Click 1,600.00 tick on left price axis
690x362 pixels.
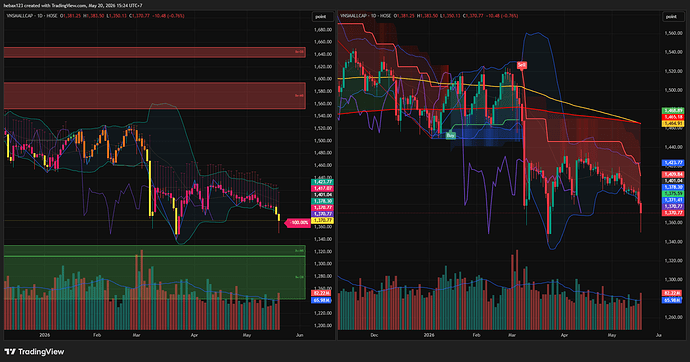click(323, 79)
